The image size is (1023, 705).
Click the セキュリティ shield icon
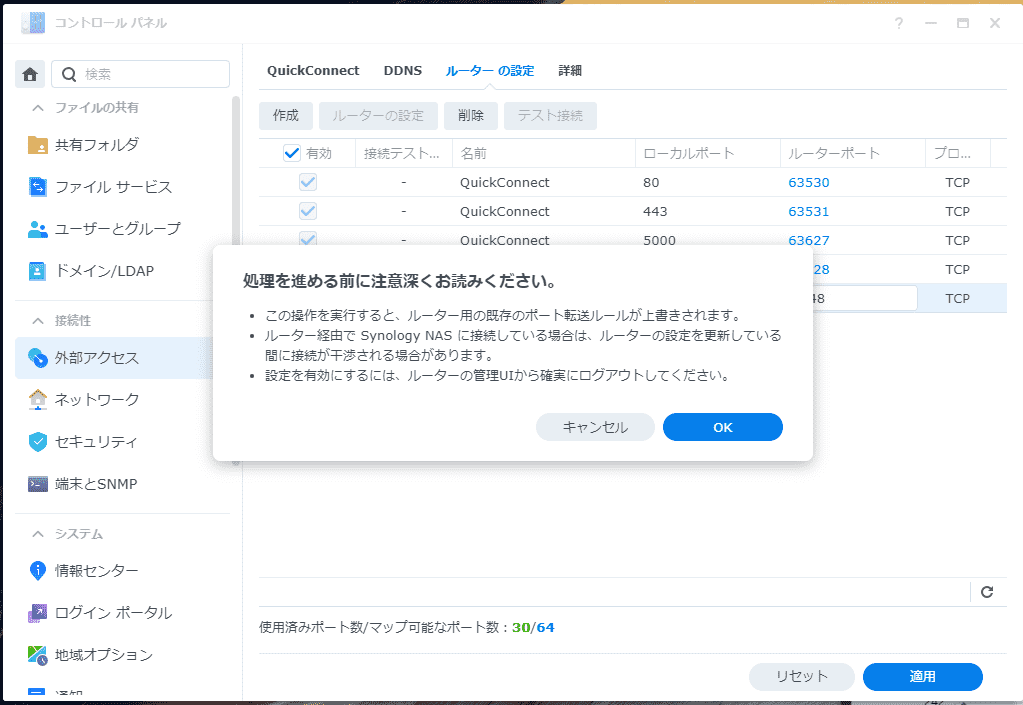[38, 442]
